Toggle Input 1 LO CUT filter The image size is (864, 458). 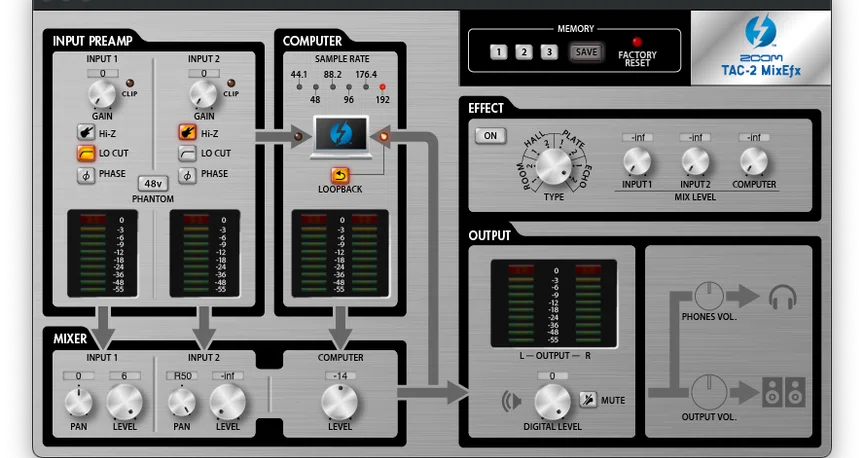86,153
